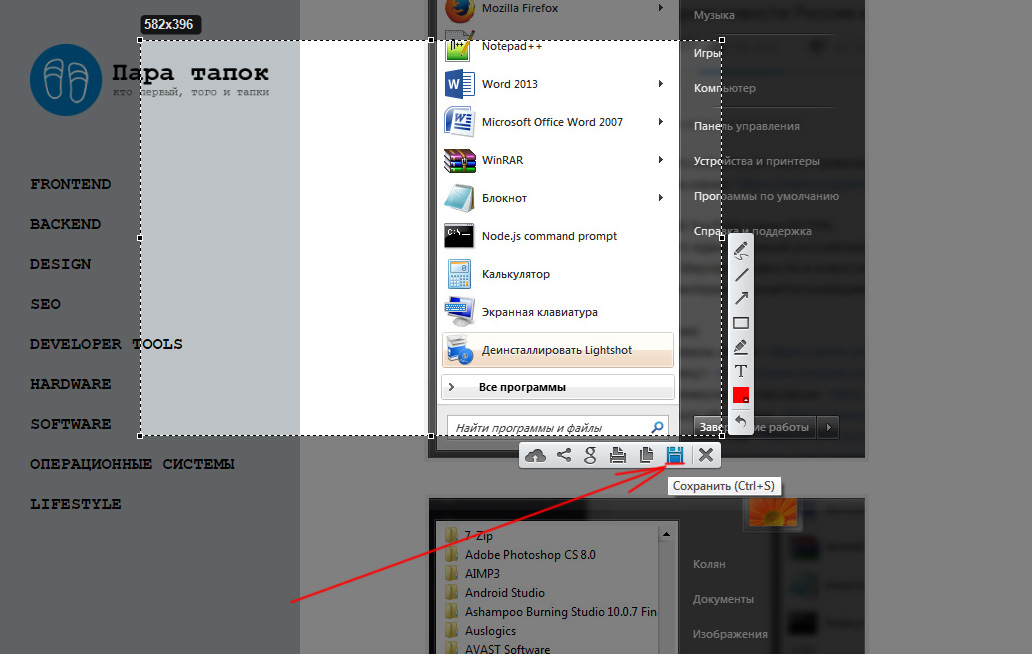Open Музыка in Start menu
1032x654 pixels.
point(714,15)
